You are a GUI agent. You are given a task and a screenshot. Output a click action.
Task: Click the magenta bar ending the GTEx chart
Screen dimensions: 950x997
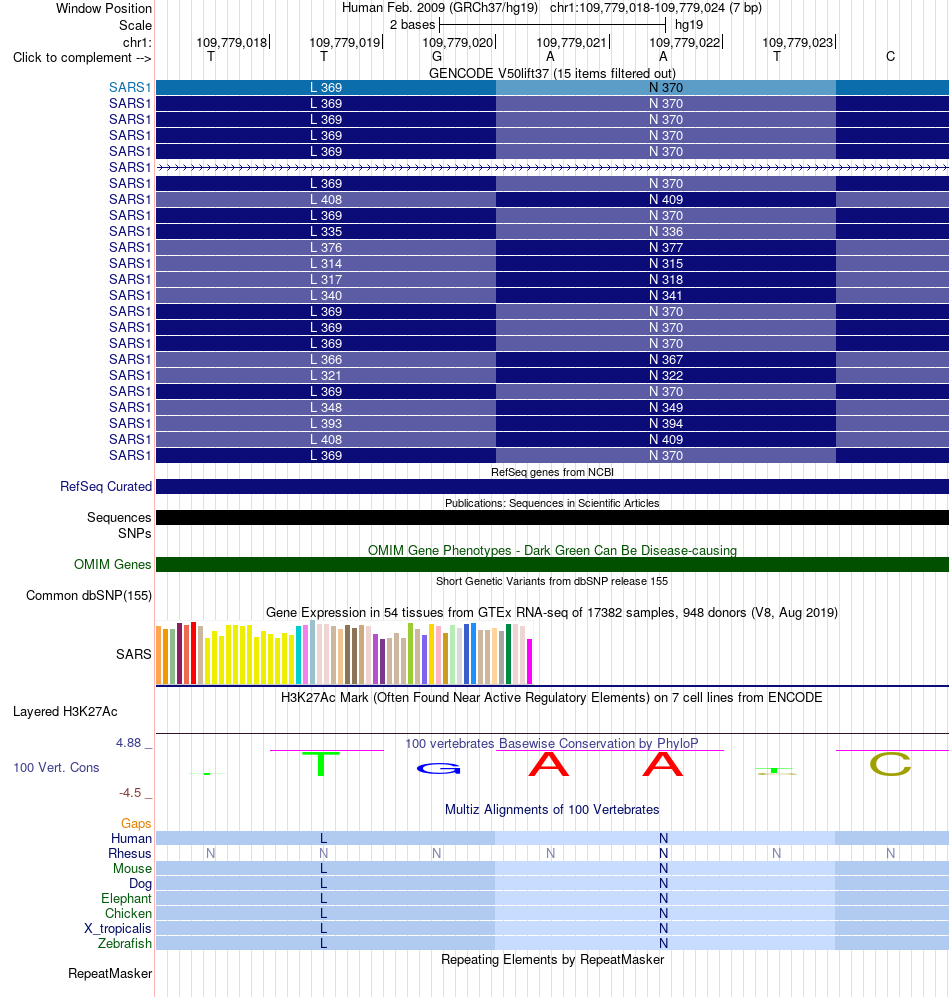(529, 662)
